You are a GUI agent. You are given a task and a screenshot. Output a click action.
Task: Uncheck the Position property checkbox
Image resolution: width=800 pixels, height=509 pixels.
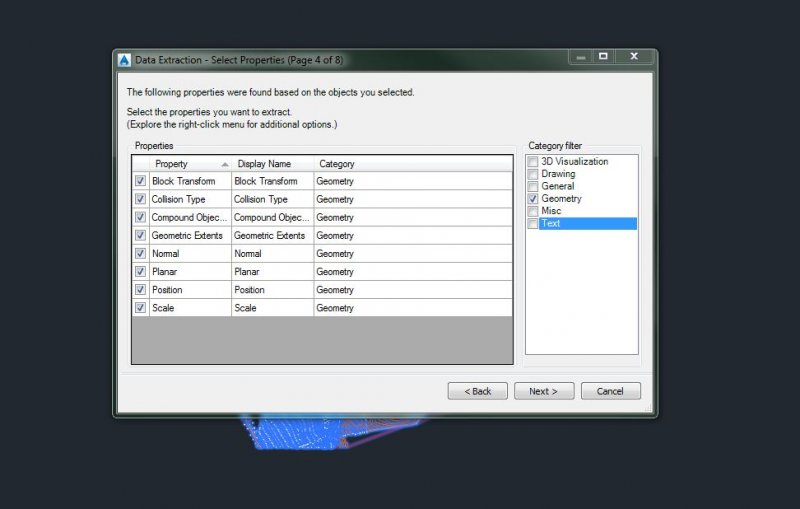click(x=140, y=290)
